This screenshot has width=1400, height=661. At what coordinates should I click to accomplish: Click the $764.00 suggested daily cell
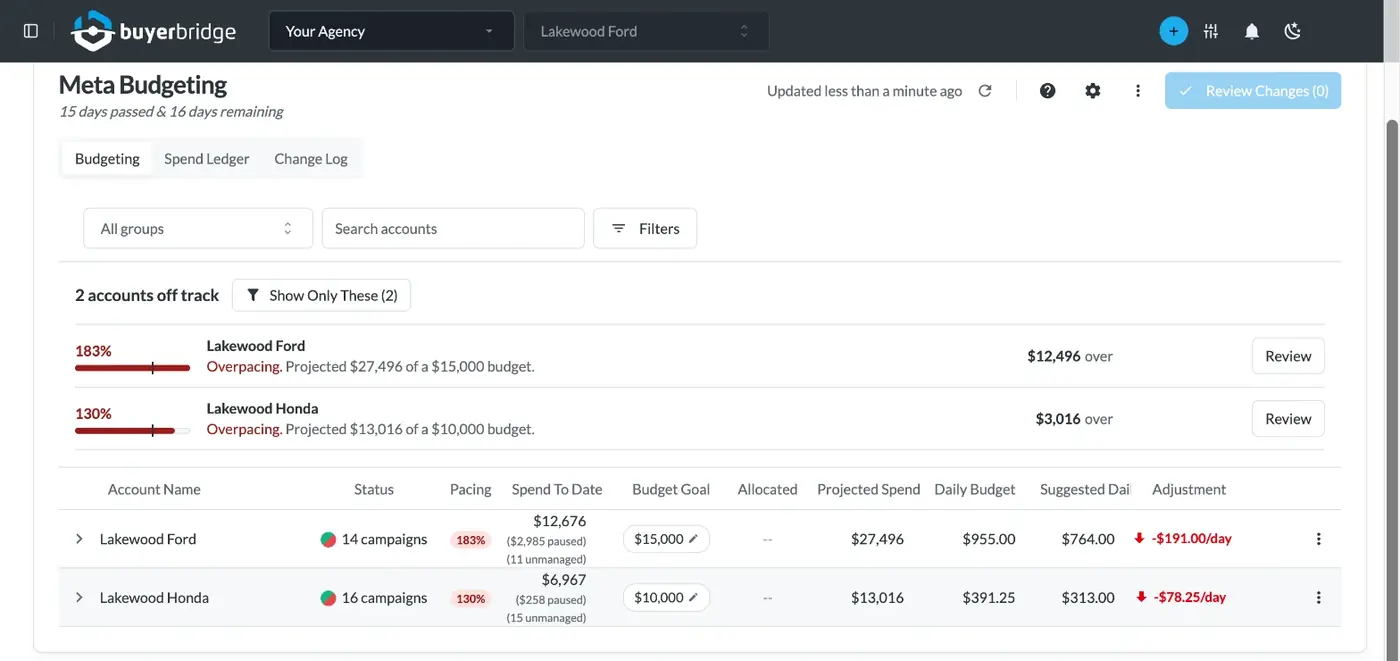[1088, 539]
